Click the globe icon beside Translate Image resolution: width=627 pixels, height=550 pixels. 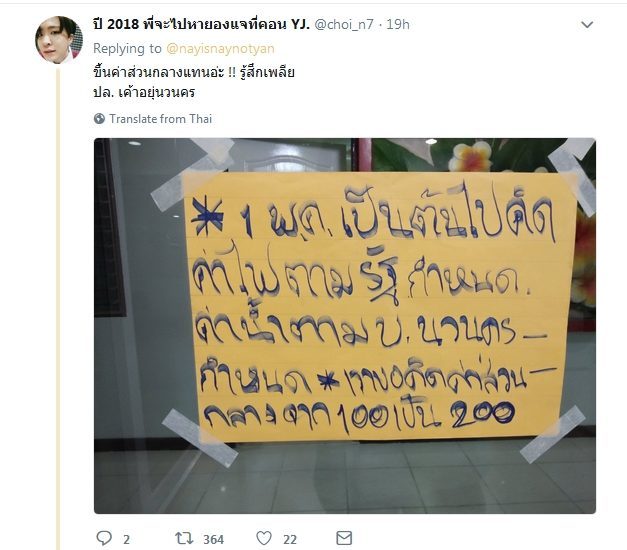click(99, 119)
